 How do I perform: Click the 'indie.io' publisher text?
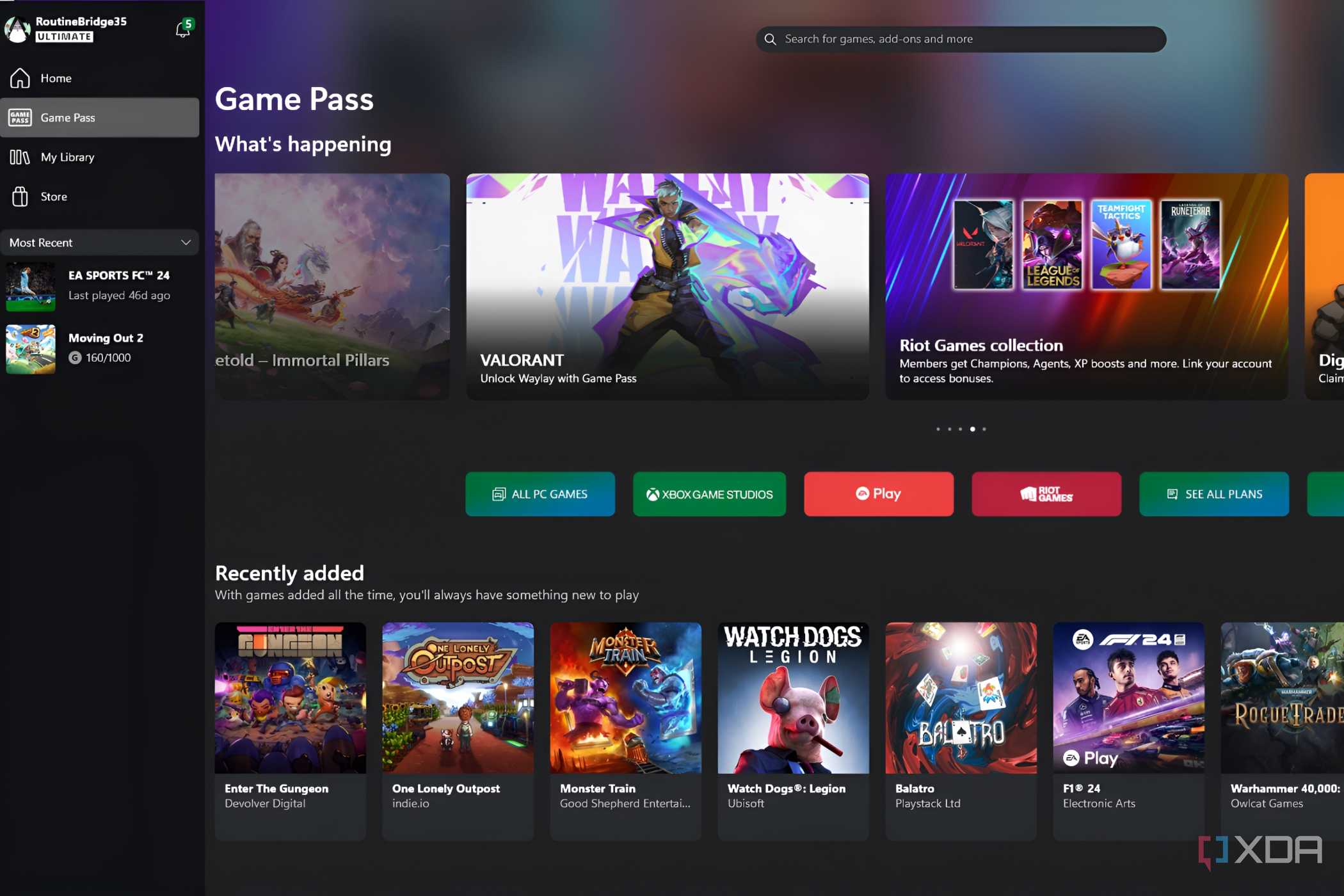411,804
